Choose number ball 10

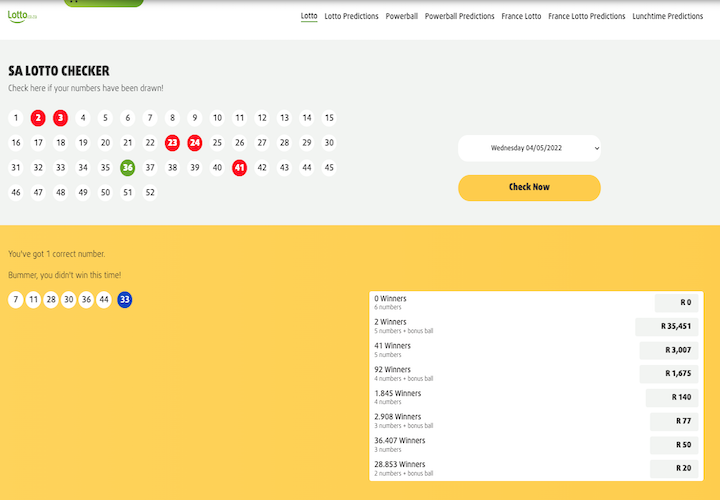tap(217, 118)
